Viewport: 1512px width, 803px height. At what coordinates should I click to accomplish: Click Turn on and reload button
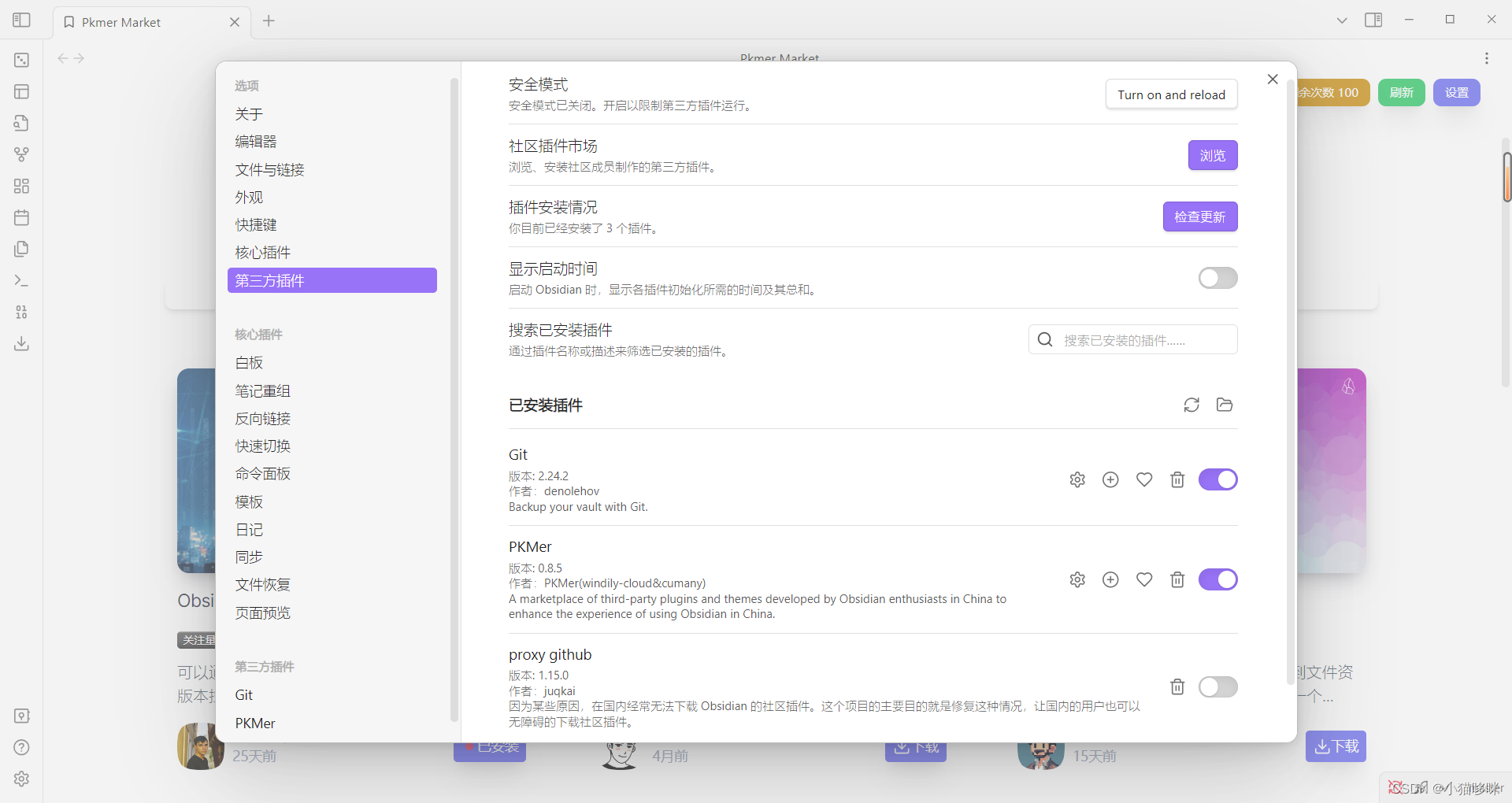click(x=1171, y=94)
